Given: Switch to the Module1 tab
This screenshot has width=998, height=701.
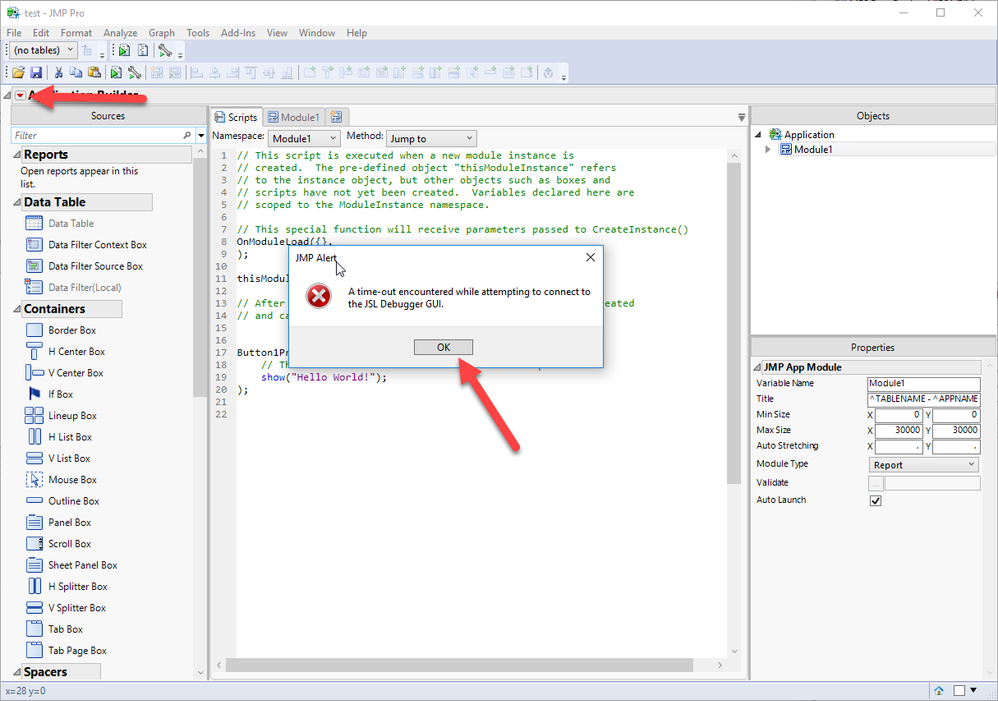Looking at the screenshot, I should pos(293,117).
